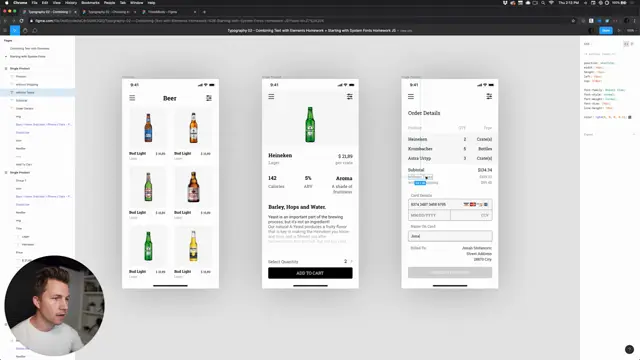The image size is (640, 360).
Task: Open the zoom level dropdown in Figma
Action: point(631,31)
